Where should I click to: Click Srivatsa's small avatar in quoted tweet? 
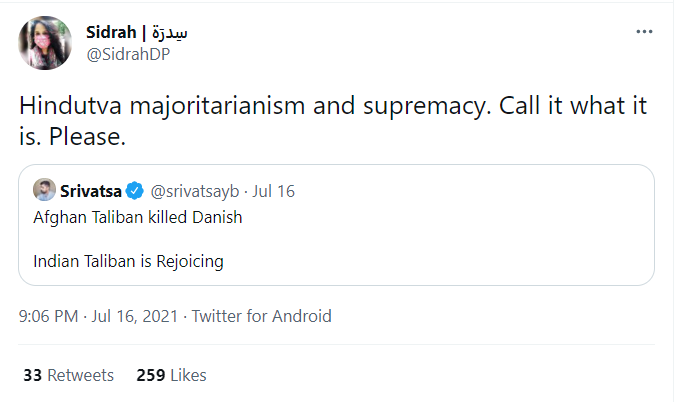point(44,190)
